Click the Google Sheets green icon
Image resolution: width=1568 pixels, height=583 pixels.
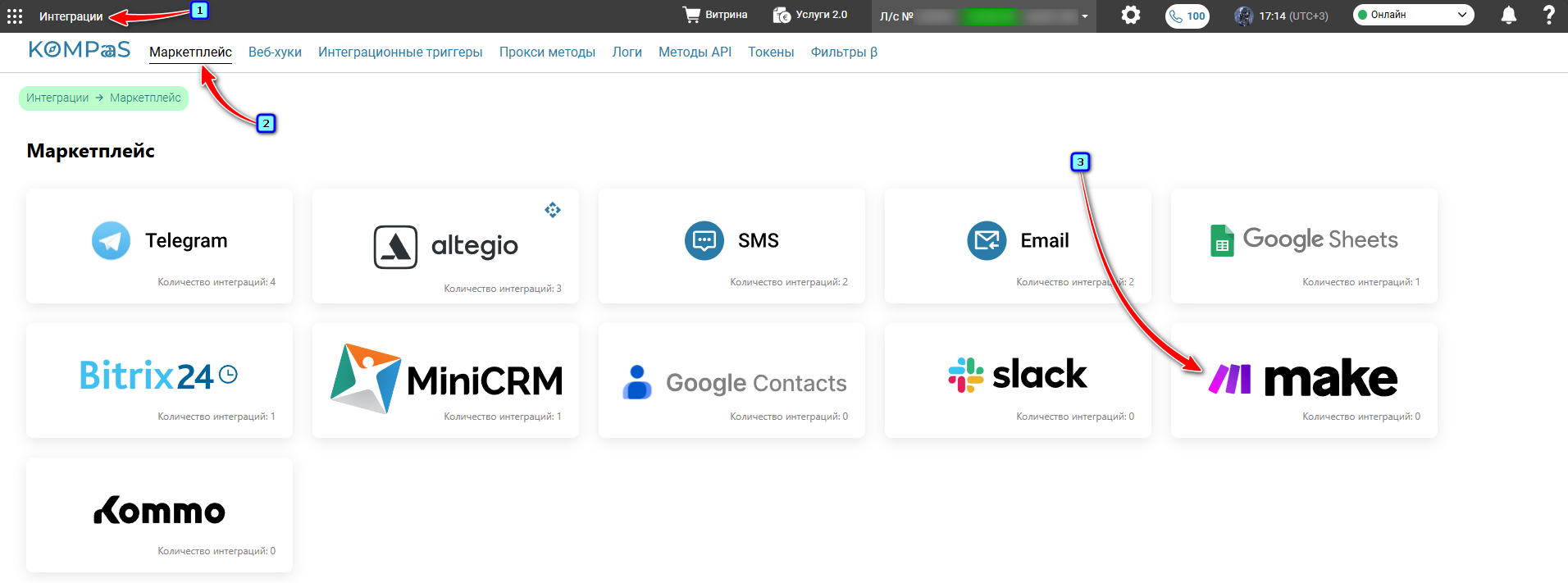[1222, 240]
